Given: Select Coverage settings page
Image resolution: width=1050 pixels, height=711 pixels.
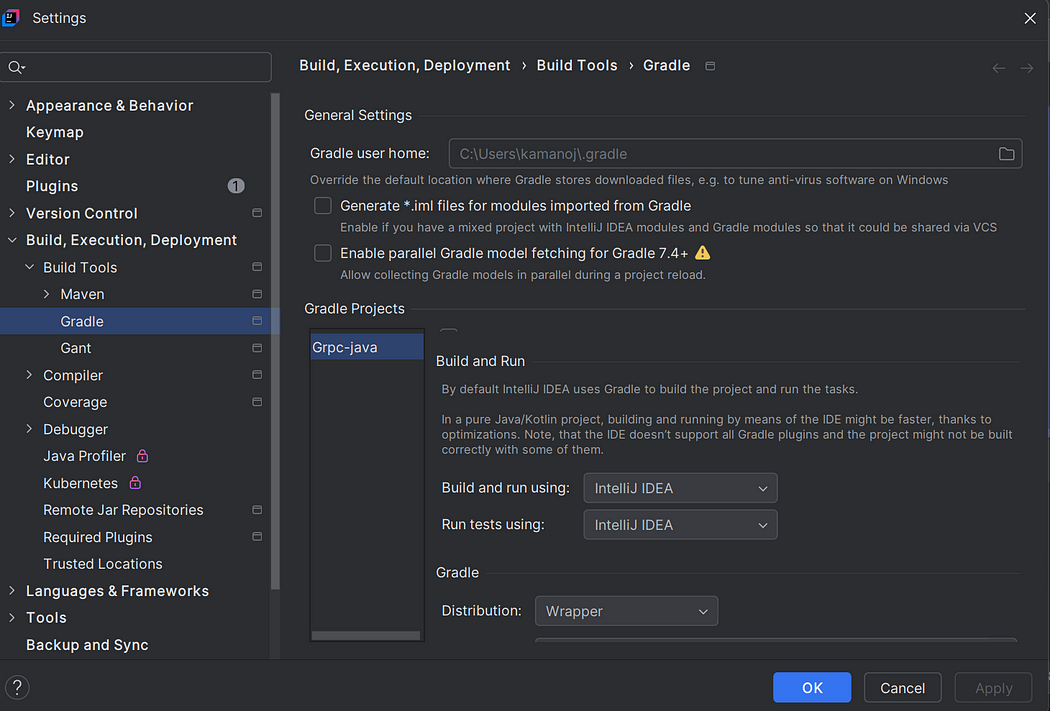Looking at the screenshot, I should pos(75,402).
